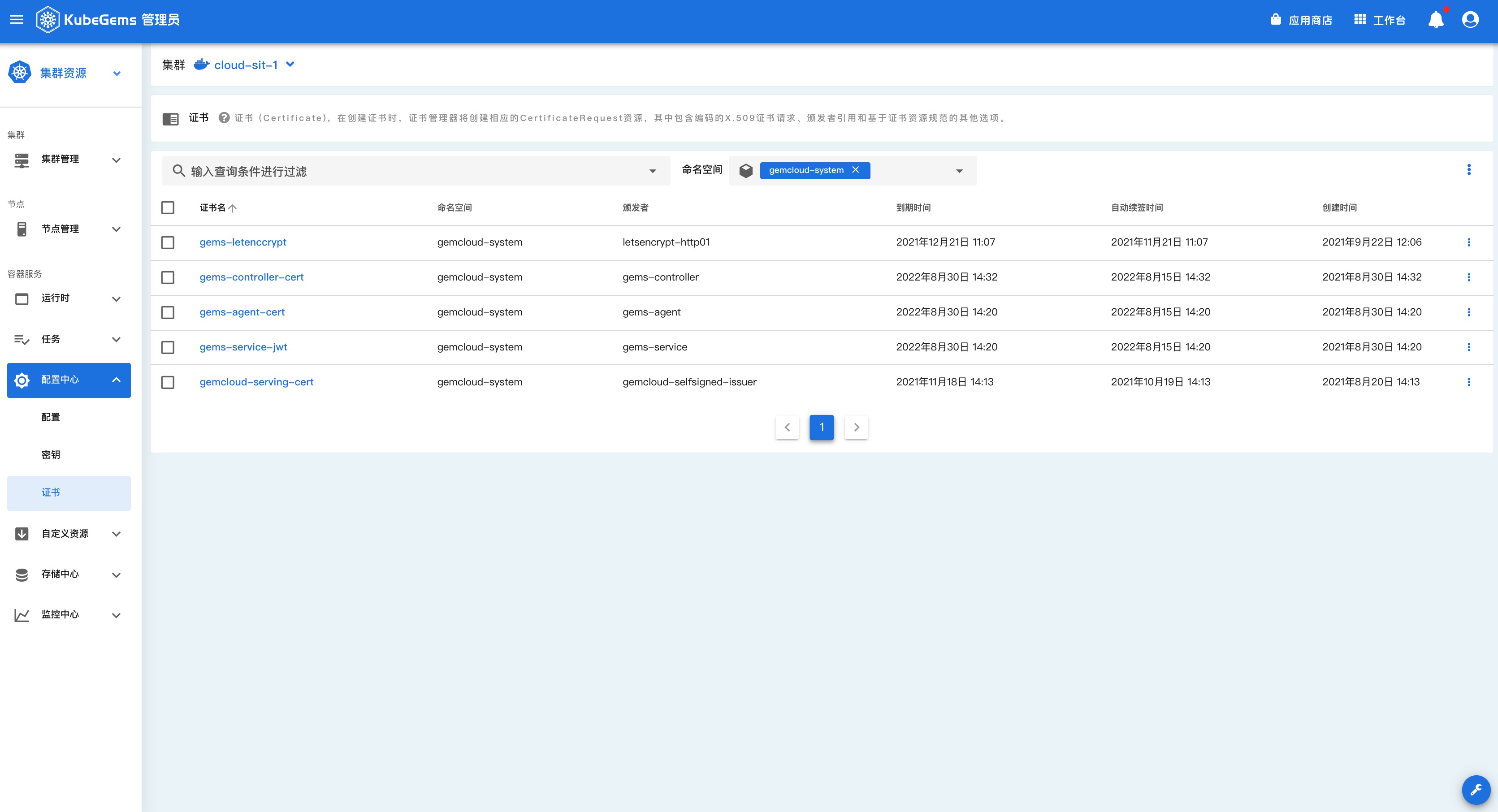Check the gemcloud-serving-cert row checkbox

(x=168, y=382)
